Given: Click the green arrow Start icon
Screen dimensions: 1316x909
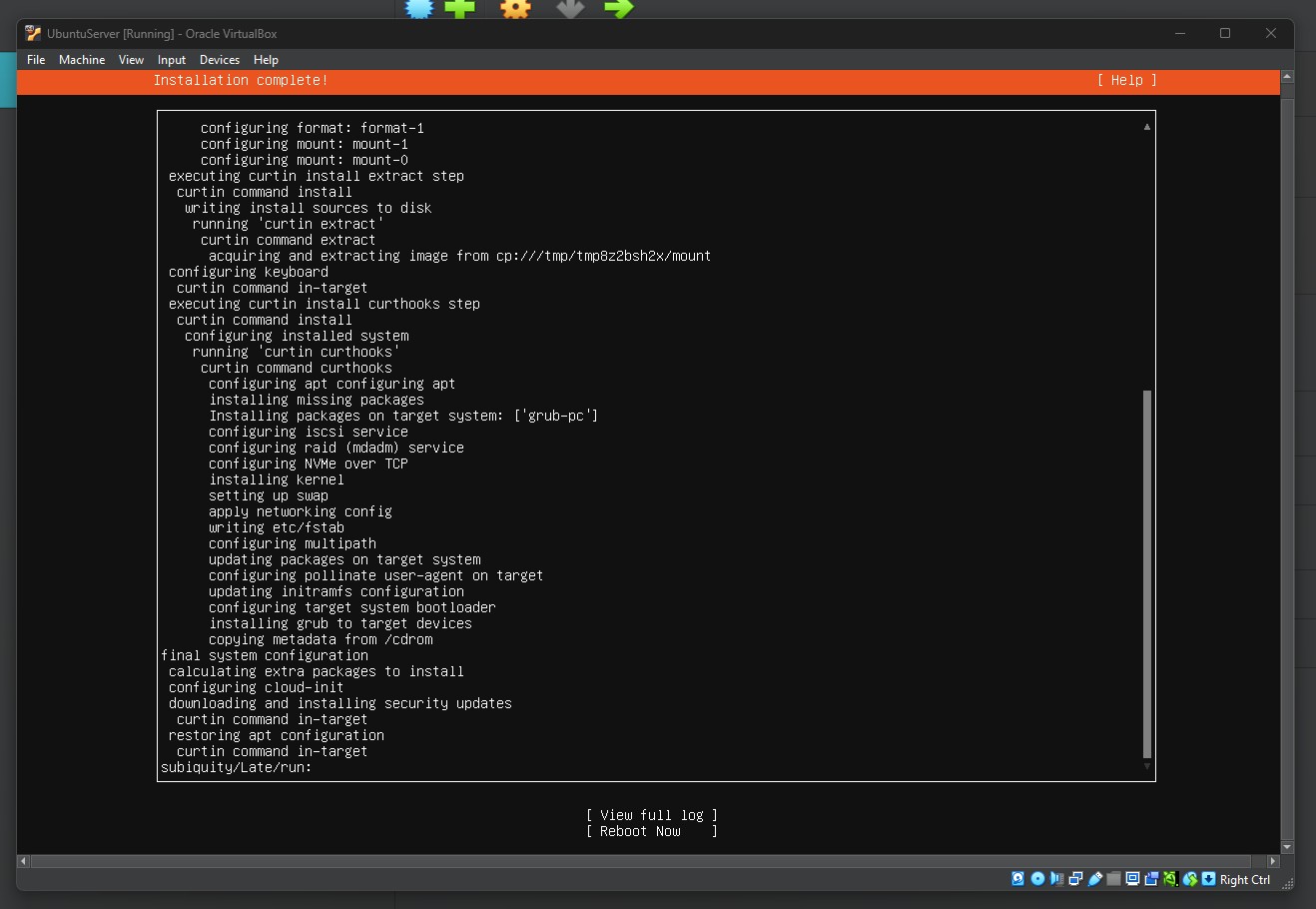Looking at the screenshot, I should tap(618, 9).
